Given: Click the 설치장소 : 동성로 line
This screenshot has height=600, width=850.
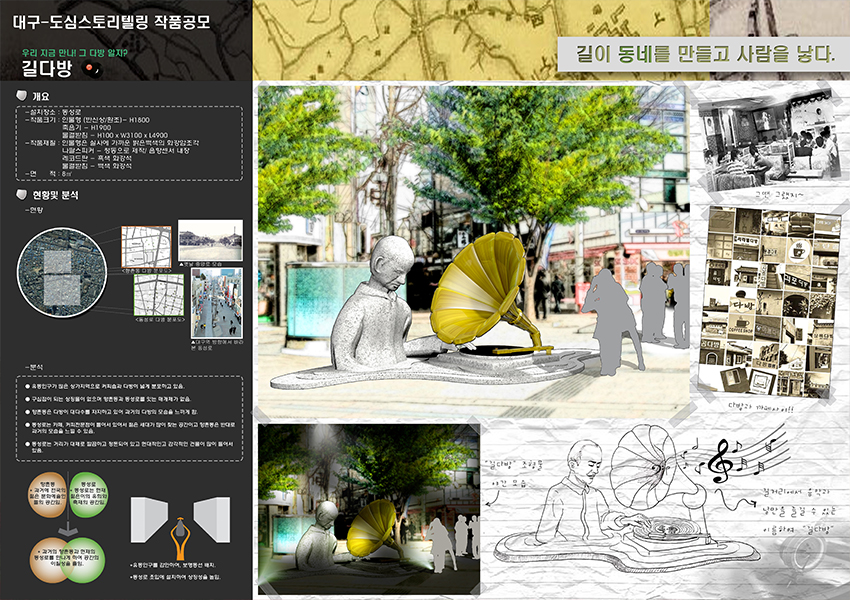Looking at the screenshot, I should tap(53, 112).
